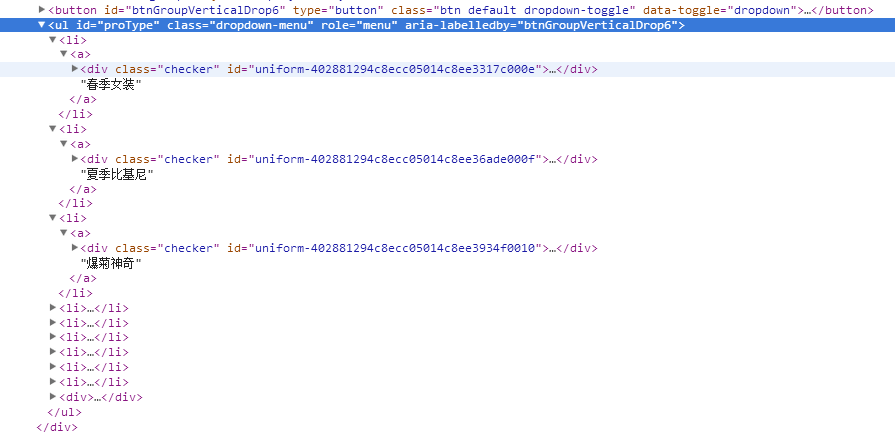Viewport: 895px width, 436px height.
Task: Collapse the li containing 夏季比基尼
Action: point(53,128)
